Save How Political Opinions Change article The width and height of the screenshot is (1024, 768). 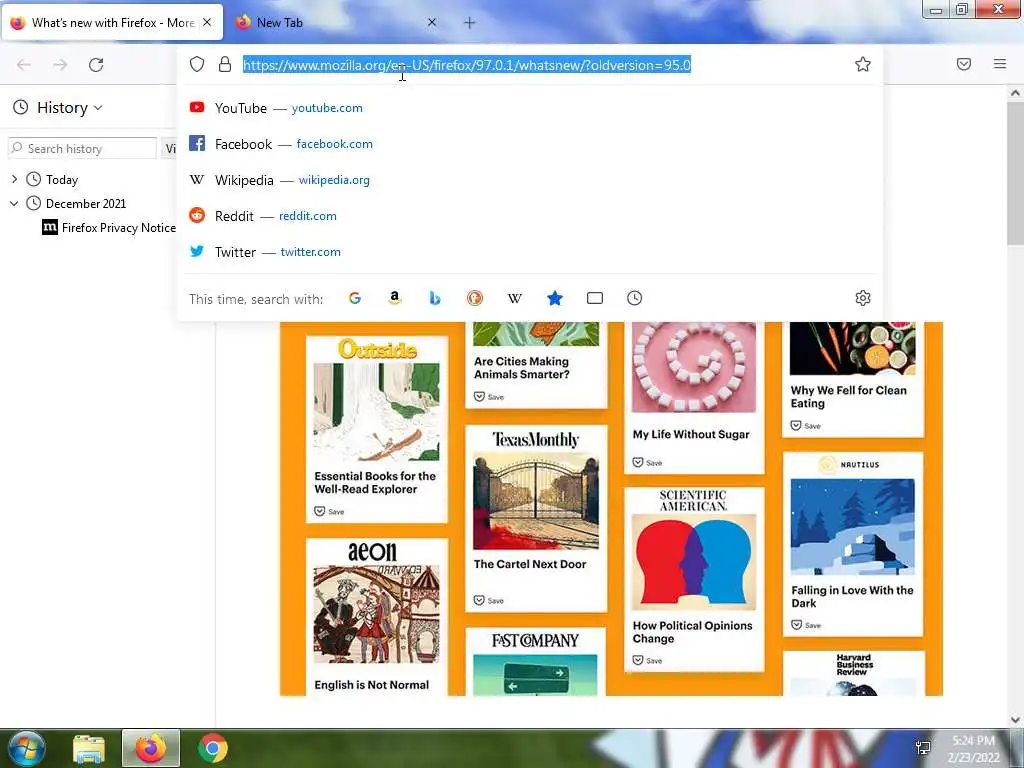pyautogui.click(x=647, y=660)
